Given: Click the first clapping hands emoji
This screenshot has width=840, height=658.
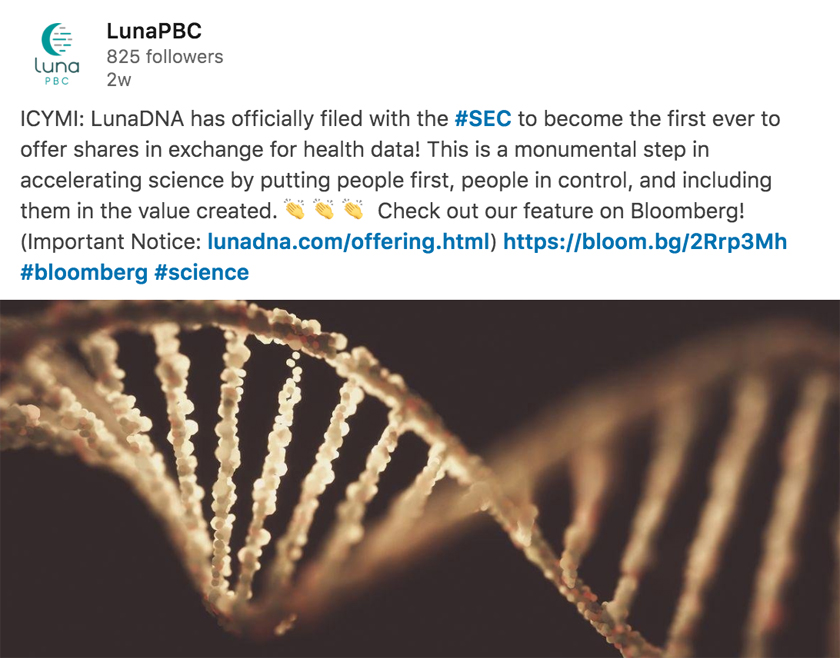Looking at the screenshot, I should pyautogui.click(x=294, y=211).
